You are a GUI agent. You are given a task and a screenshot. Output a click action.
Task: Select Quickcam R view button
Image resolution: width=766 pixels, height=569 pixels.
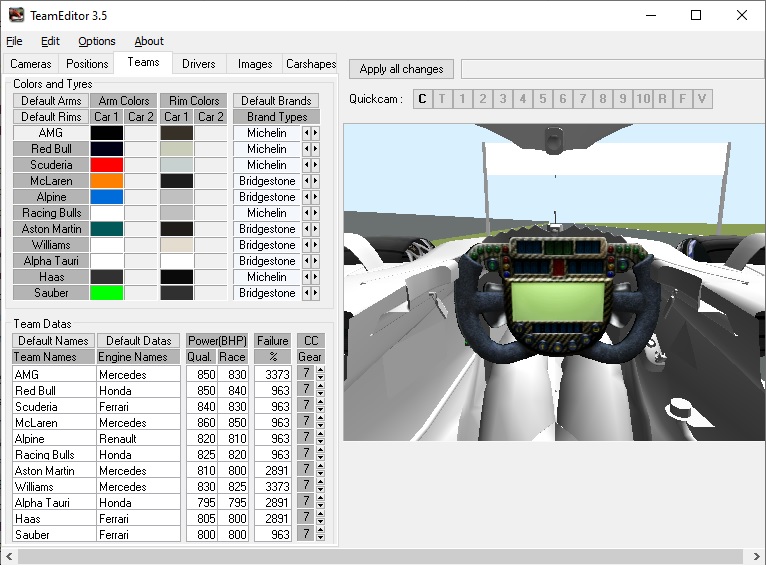point(662,99)
